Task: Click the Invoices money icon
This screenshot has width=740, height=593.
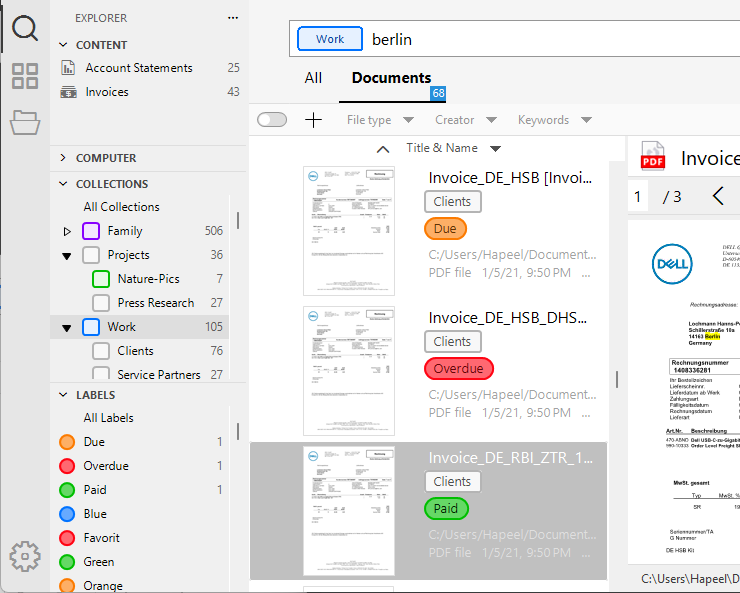Action: point(68,92)
